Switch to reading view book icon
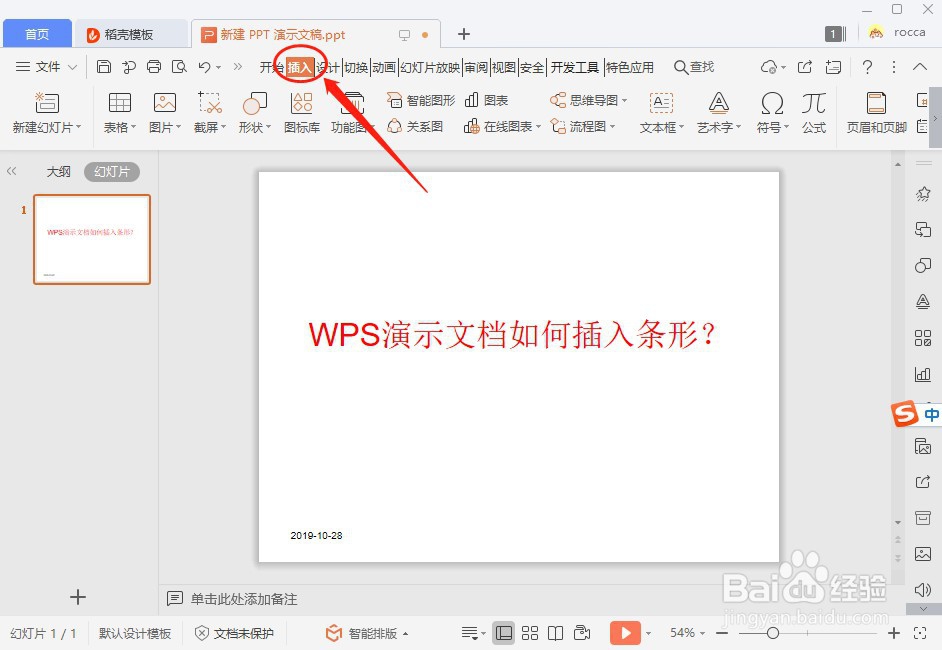This screenshot has width=942, height=650. (x=556, y=633)
